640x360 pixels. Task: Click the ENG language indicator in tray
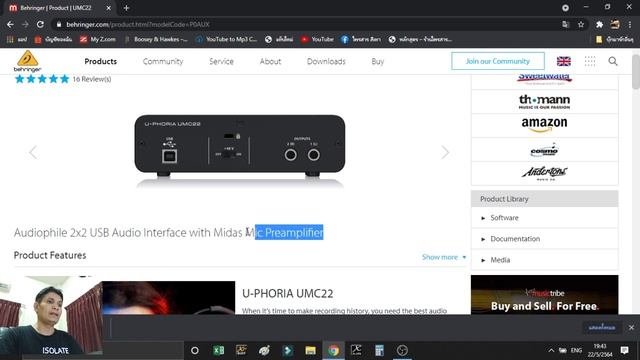pos(576,350)
